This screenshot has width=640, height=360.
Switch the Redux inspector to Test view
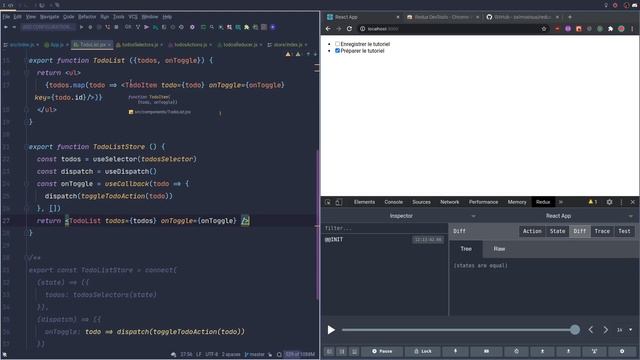click(x=624, y=231)
